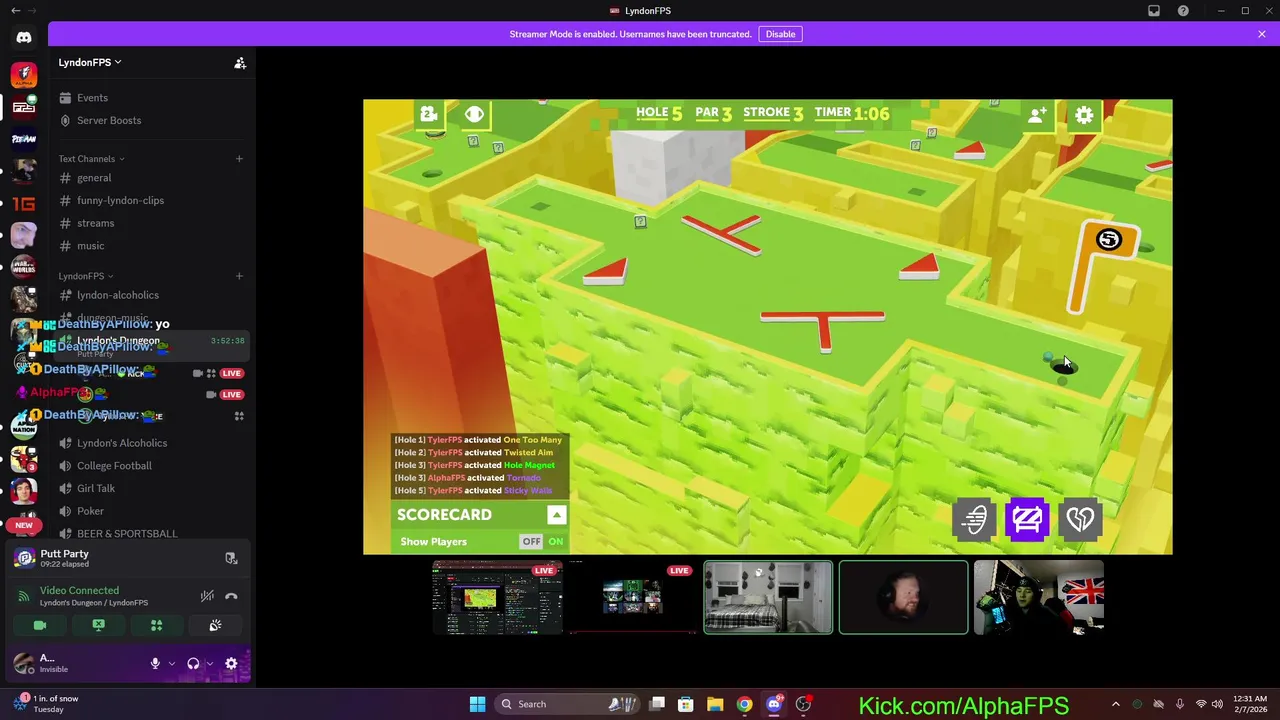This screenshot has height=720, width=1280.
Task: Switch the game camera view
Action: click(x=429, y=114)
